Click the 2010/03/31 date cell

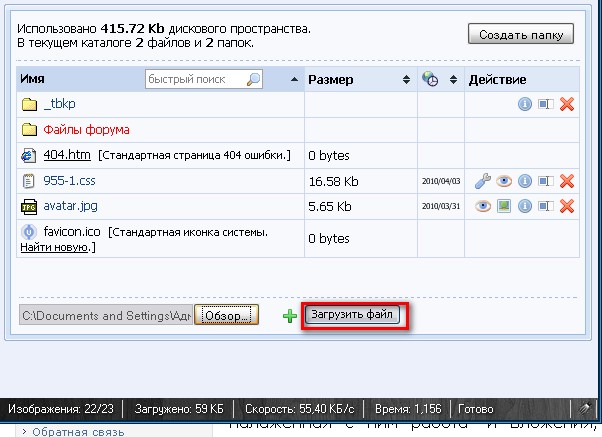441,206
